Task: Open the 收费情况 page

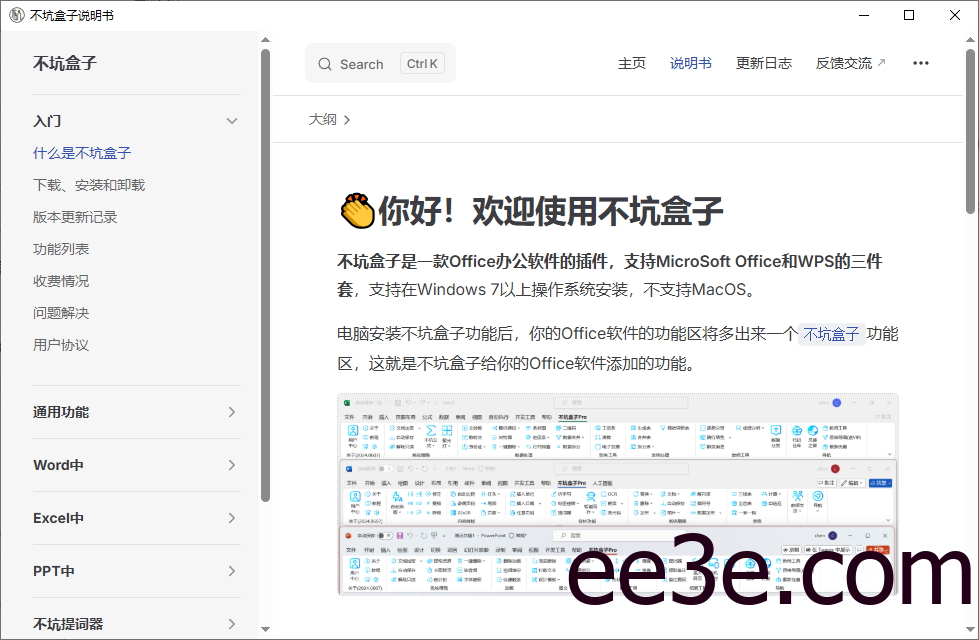Action: pyautogui.click(x=63, y=280)
